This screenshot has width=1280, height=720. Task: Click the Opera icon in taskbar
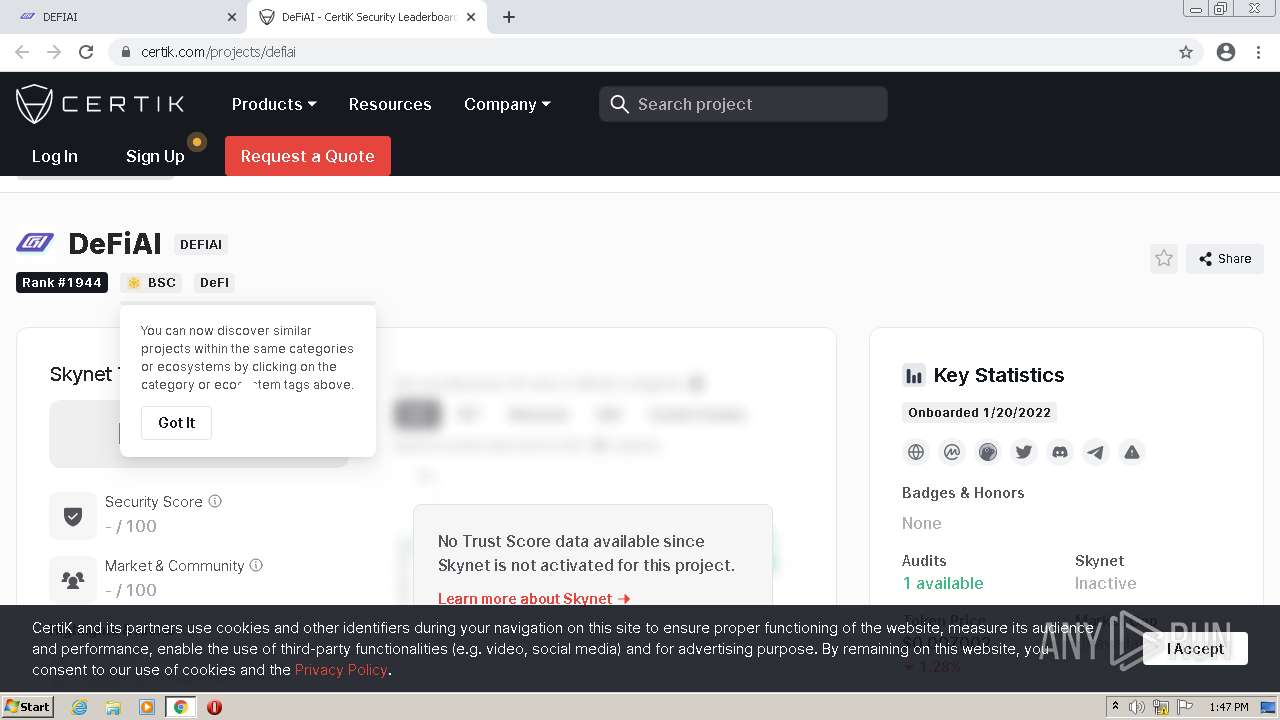coord(214,707)
